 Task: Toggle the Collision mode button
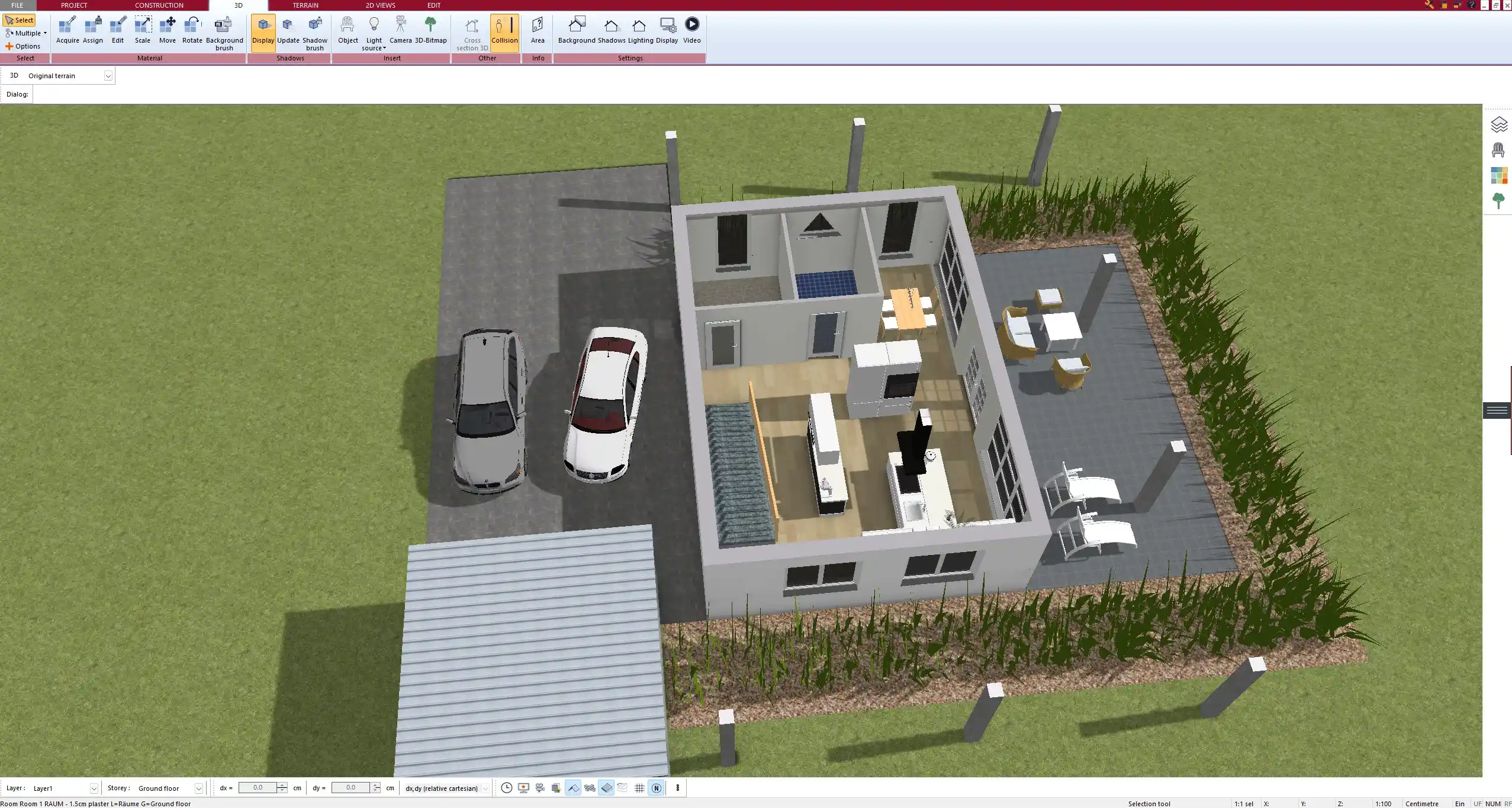(x=504, y=33)
